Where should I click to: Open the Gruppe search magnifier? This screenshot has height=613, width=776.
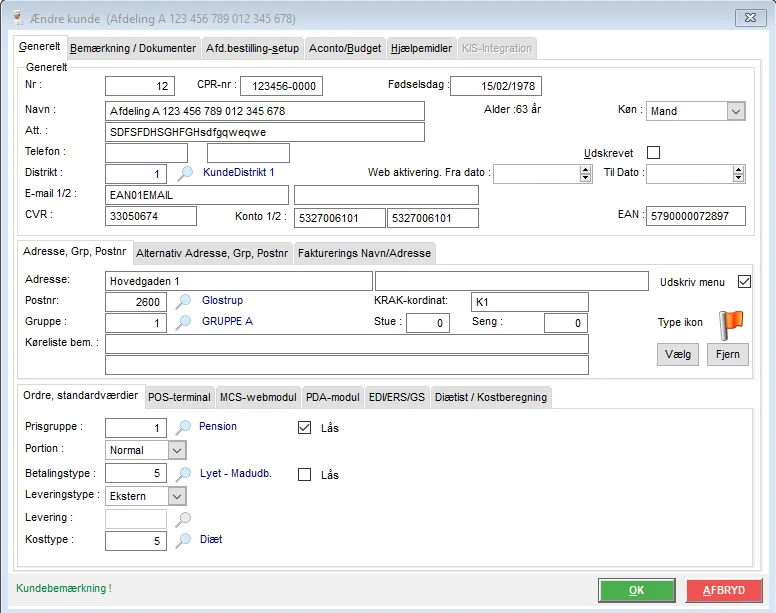pos(183,322)
